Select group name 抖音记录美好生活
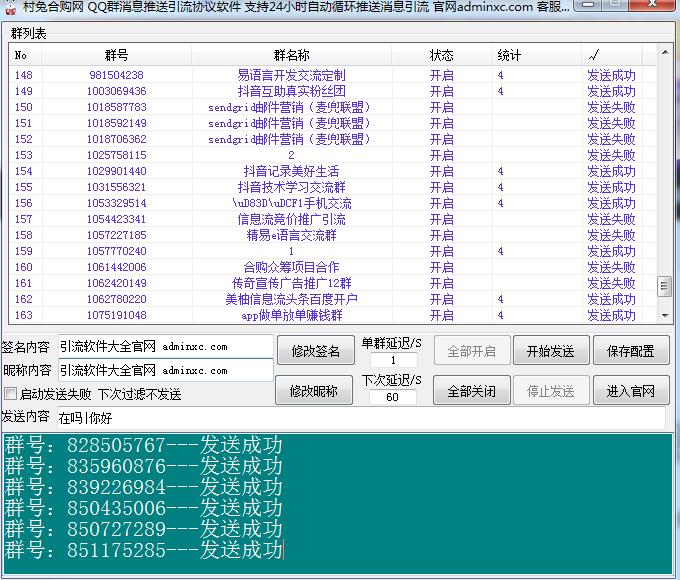The width and height of the screenshot is (680, 580). [x=291, y=171]
